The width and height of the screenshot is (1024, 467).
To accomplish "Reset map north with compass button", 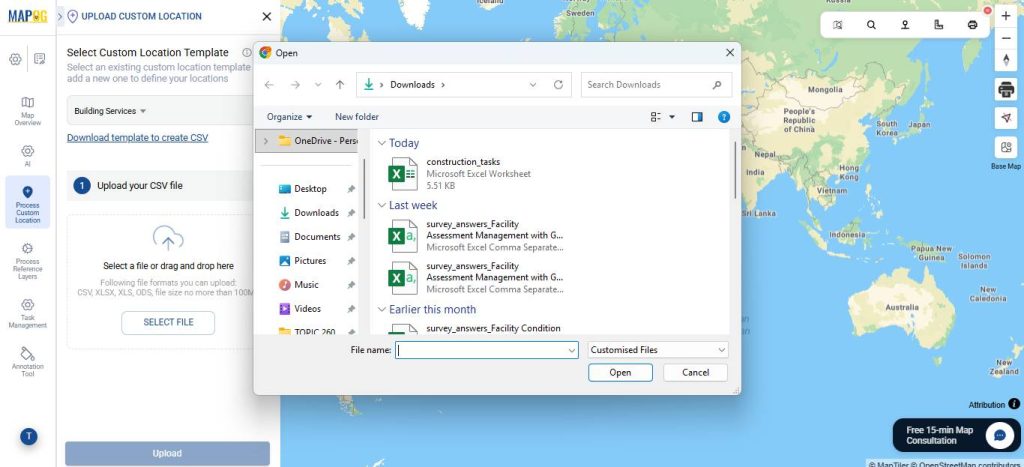I will (1006, 60).
